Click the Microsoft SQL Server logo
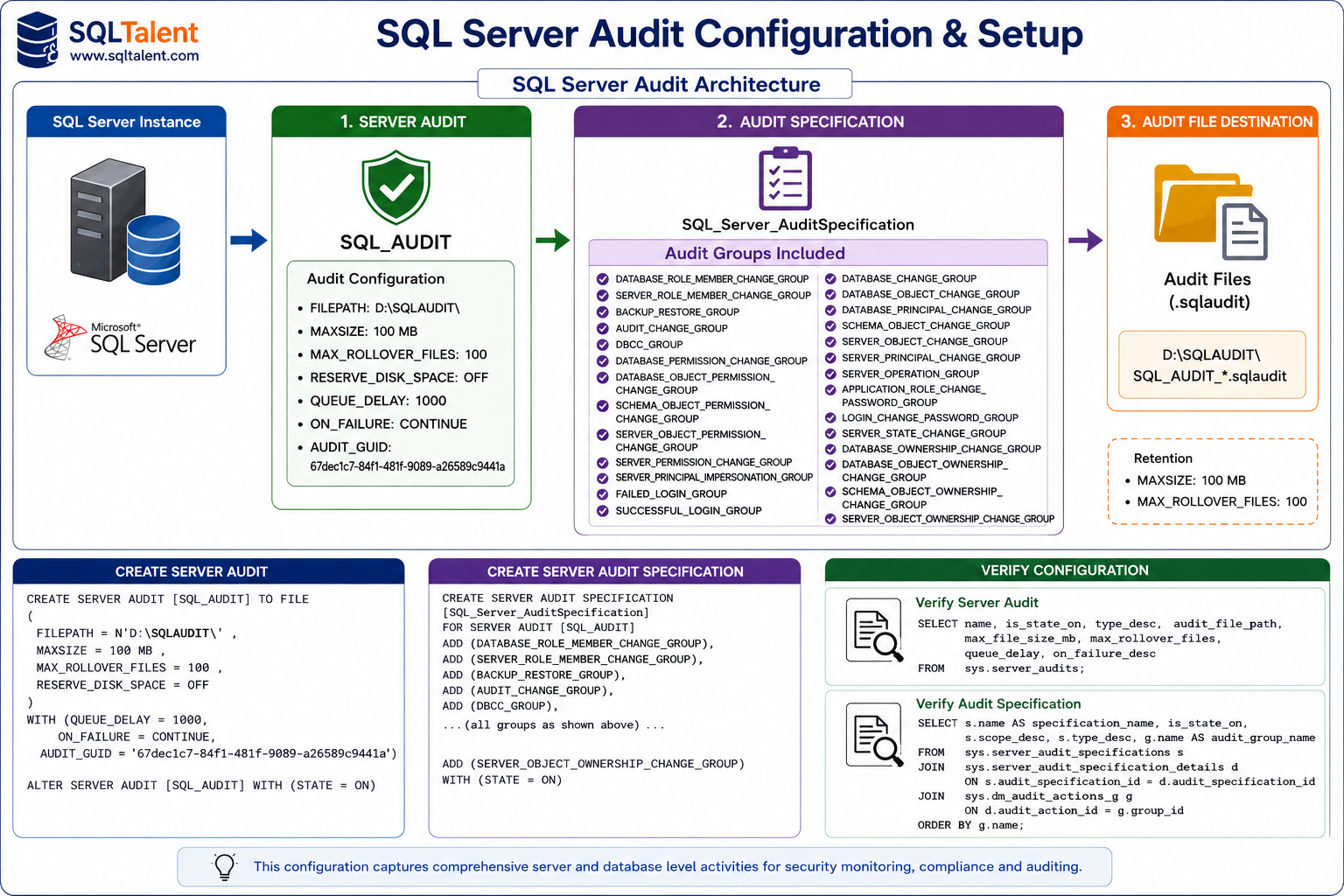Image resolution: width=1344 pixels, height=896 pixels. tap(121, 338)
